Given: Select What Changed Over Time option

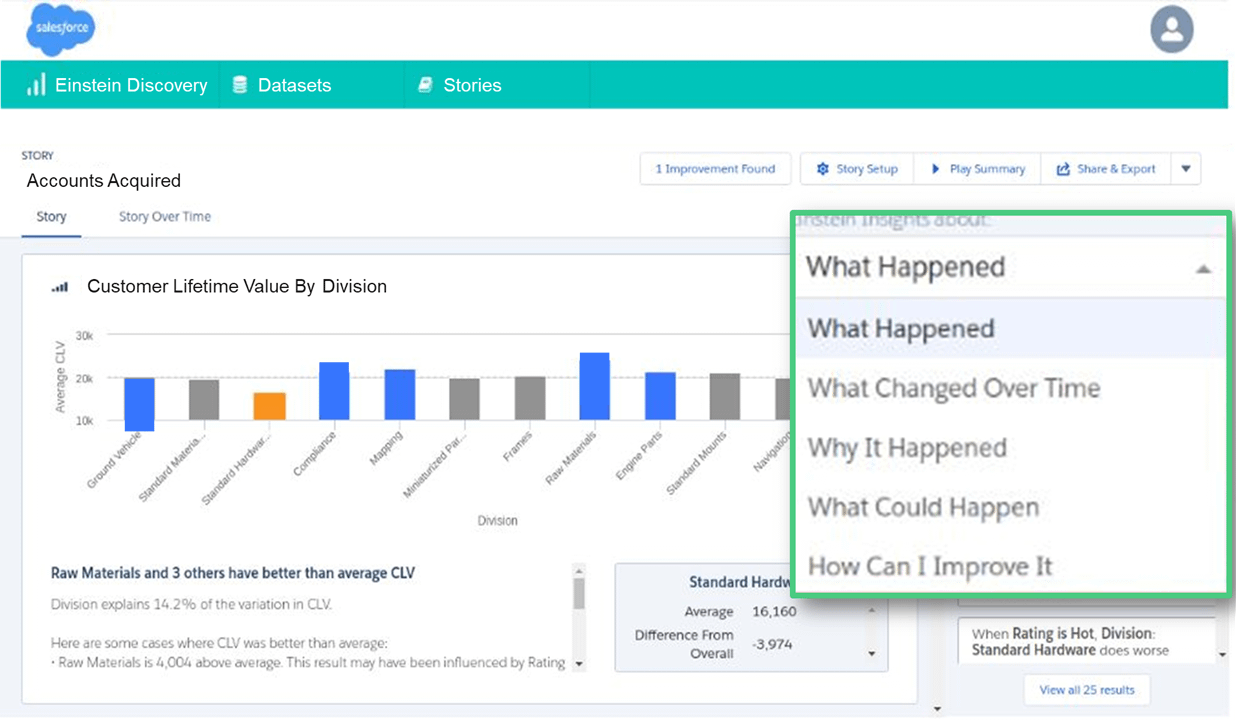Looking at the screenshot, I should click(x=1010, y=388).
